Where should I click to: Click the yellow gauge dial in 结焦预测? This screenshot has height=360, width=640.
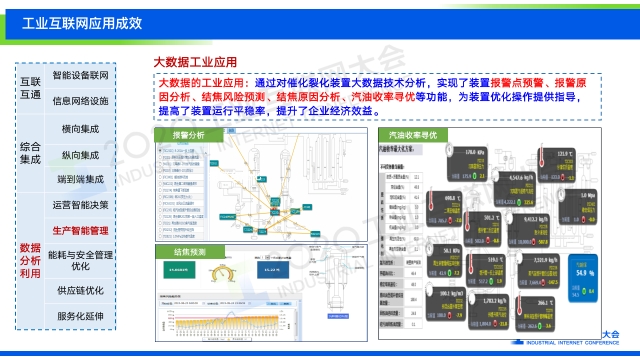223,273
